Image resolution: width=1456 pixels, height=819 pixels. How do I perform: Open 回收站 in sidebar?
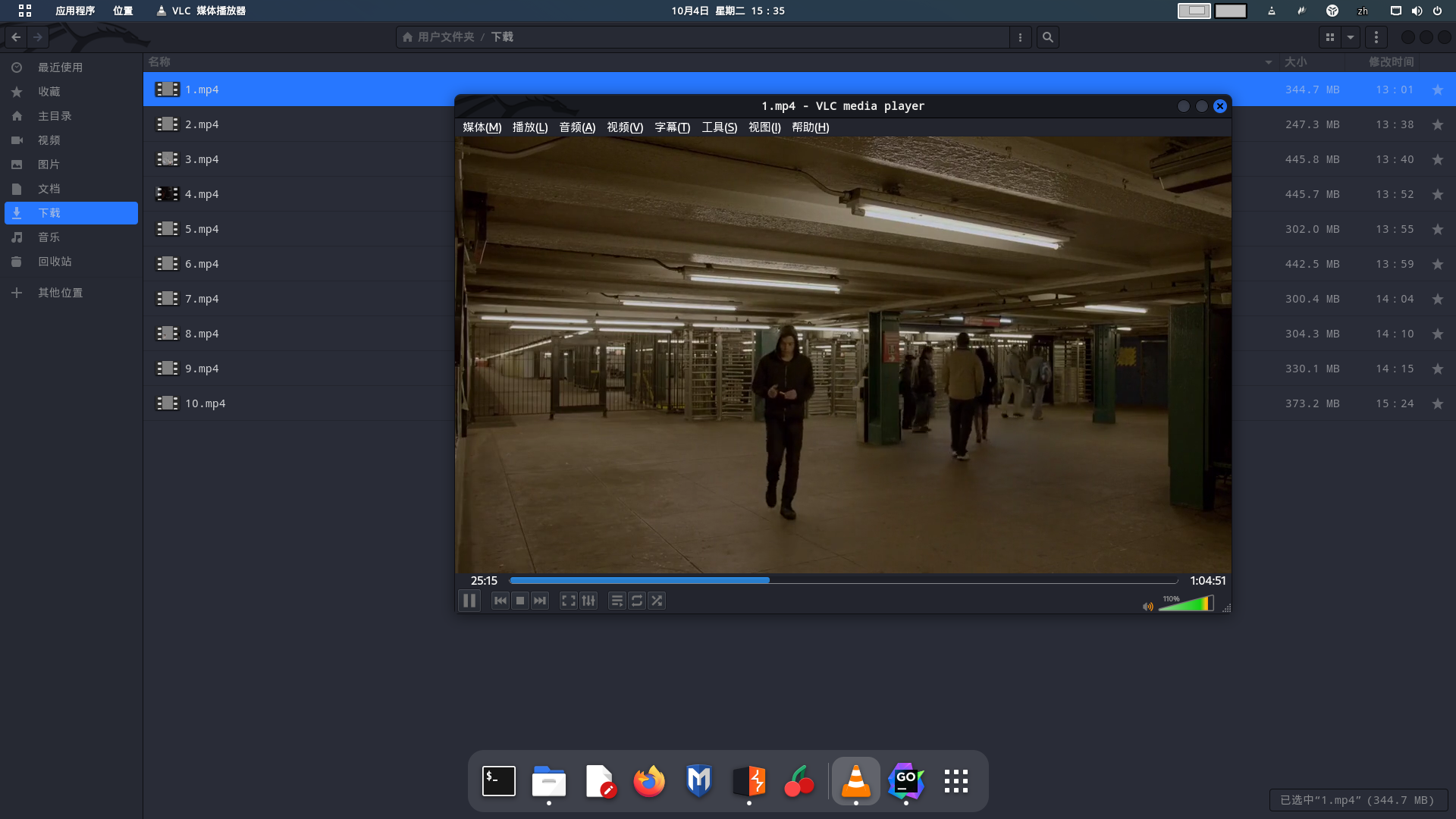click(x=71, y=262)
